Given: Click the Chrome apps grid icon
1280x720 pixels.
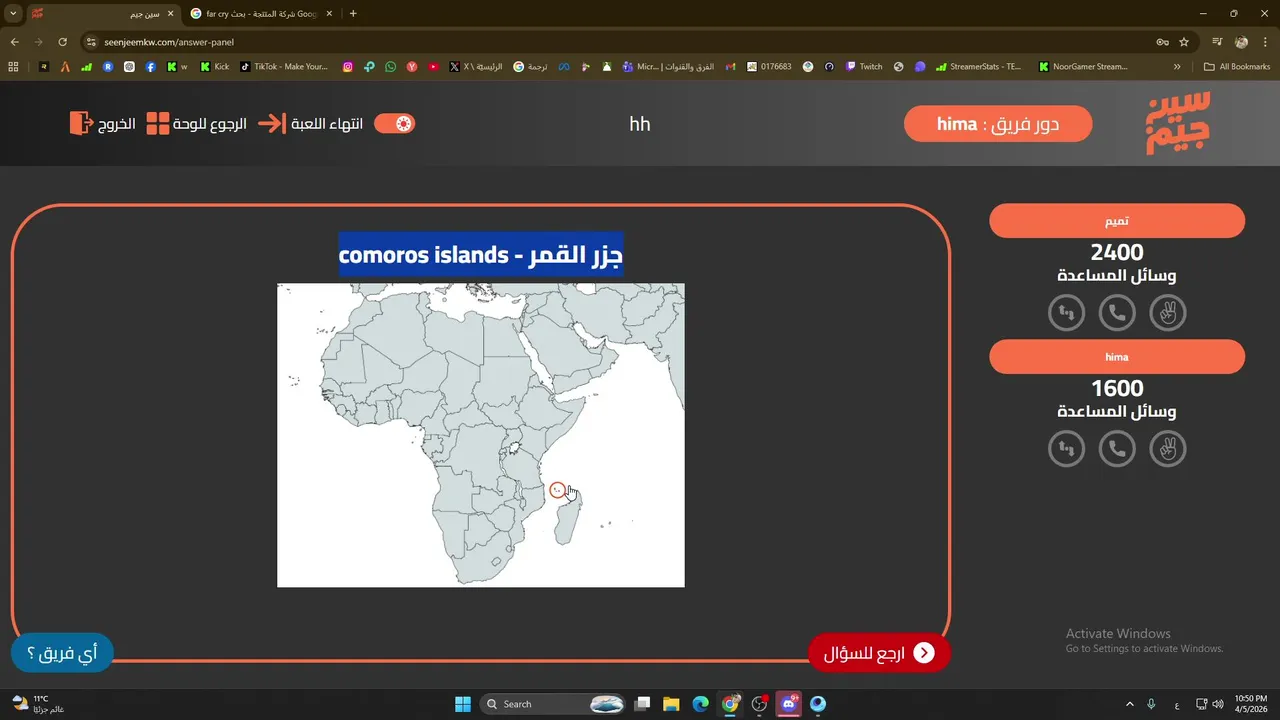Looking at the screenshot, I should pyautogui.click(x=13, y=67).
